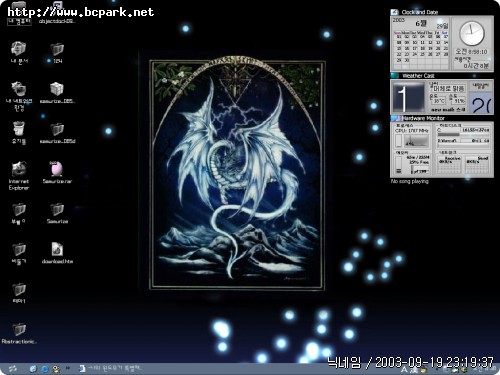Select day 11 in the calendar grid
Screen dimensions: 500x375
(x=422, y=43)
